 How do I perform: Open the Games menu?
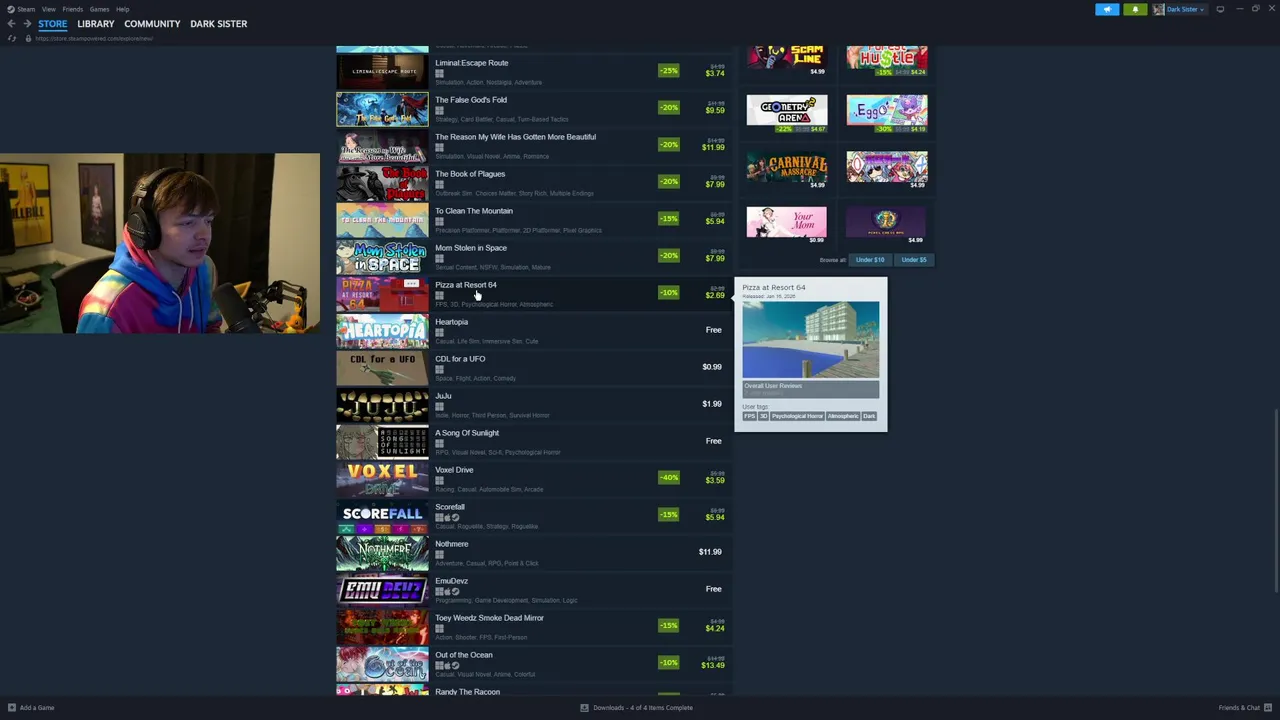pos(99,9)
